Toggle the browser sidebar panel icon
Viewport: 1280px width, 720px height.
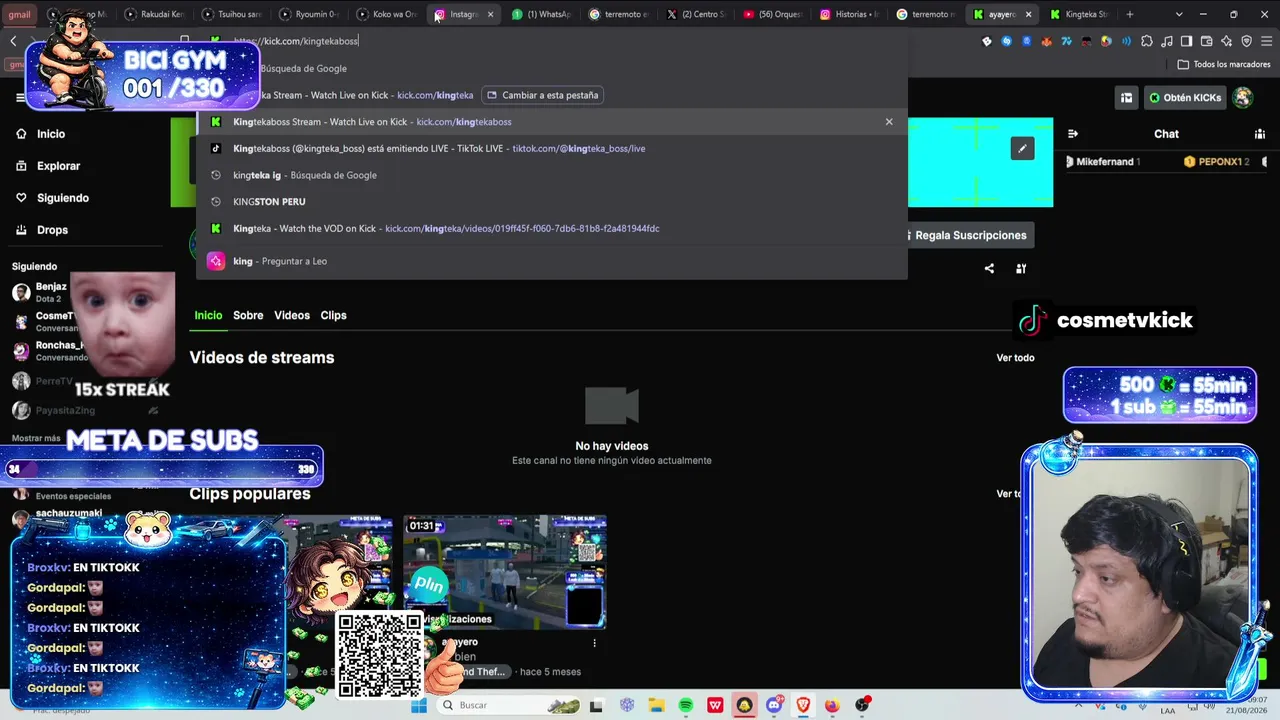click(1186, 41)
